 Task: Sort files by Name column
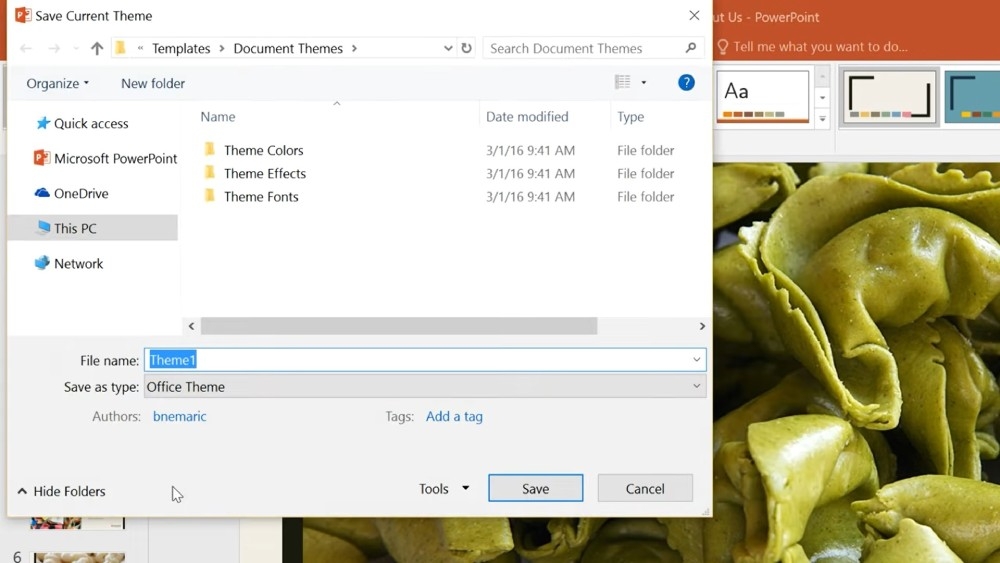coord(218,117)
